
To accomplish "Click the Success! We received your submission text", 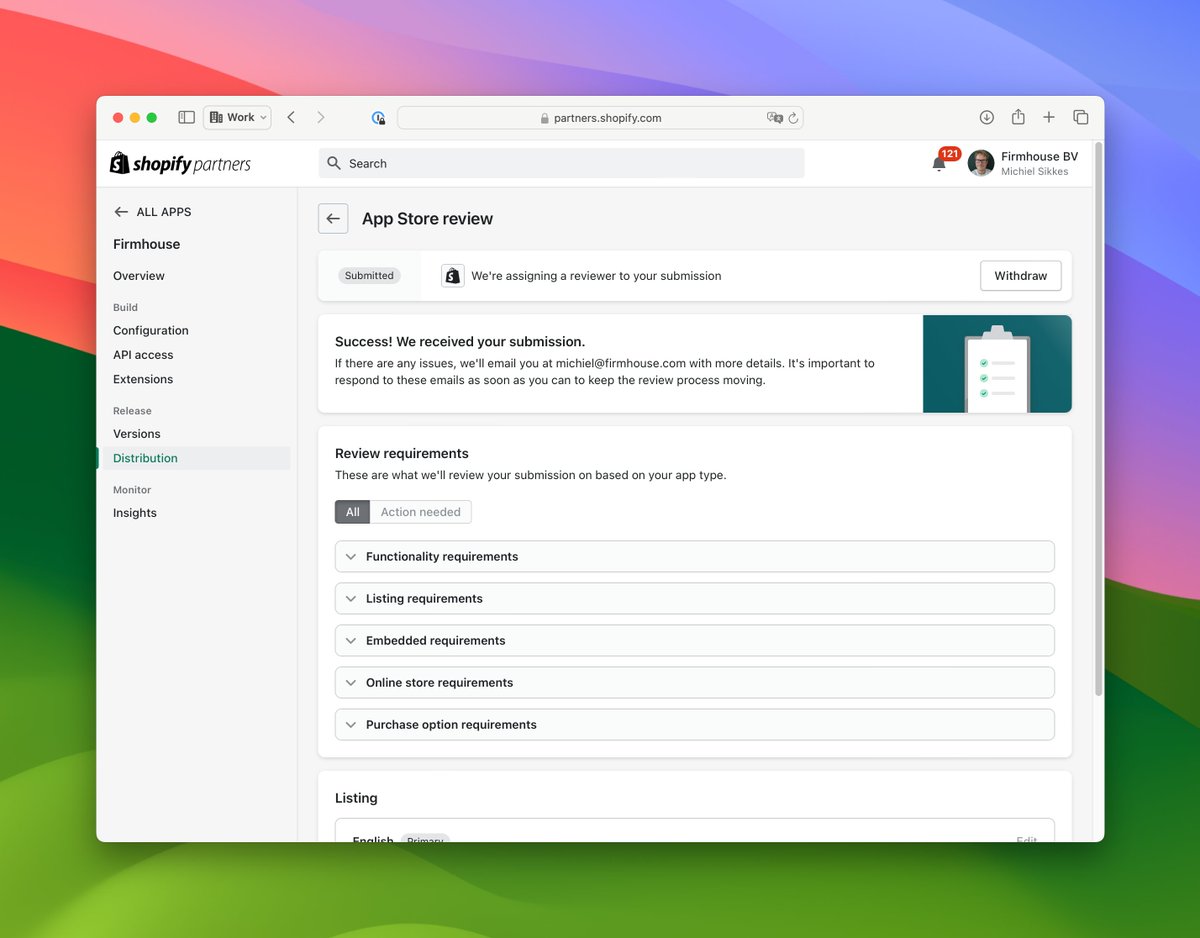I will [x=460, y=342].
